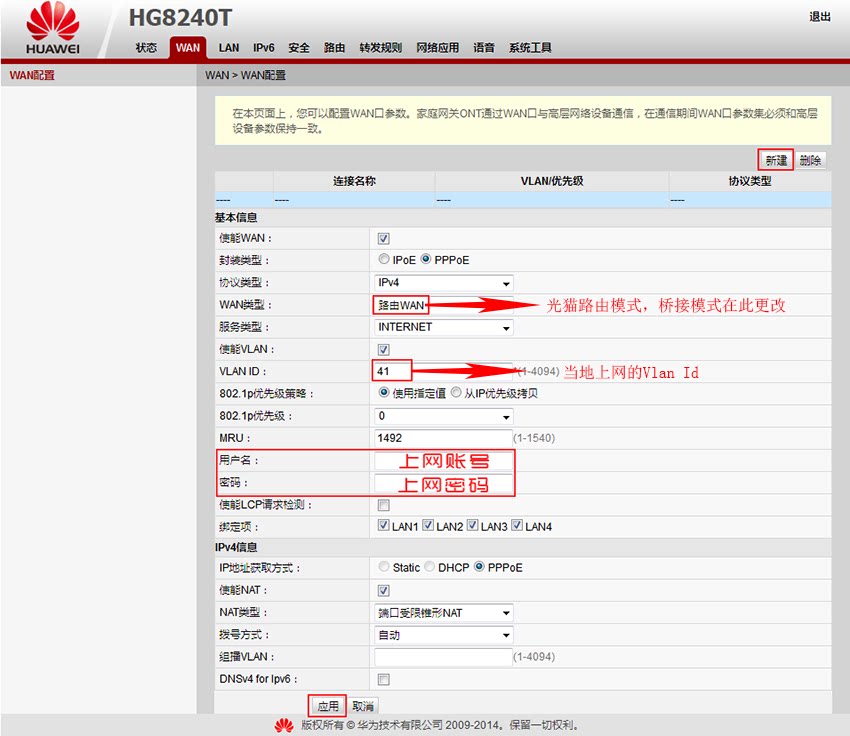Select the WAN tab

pos(188,48)
